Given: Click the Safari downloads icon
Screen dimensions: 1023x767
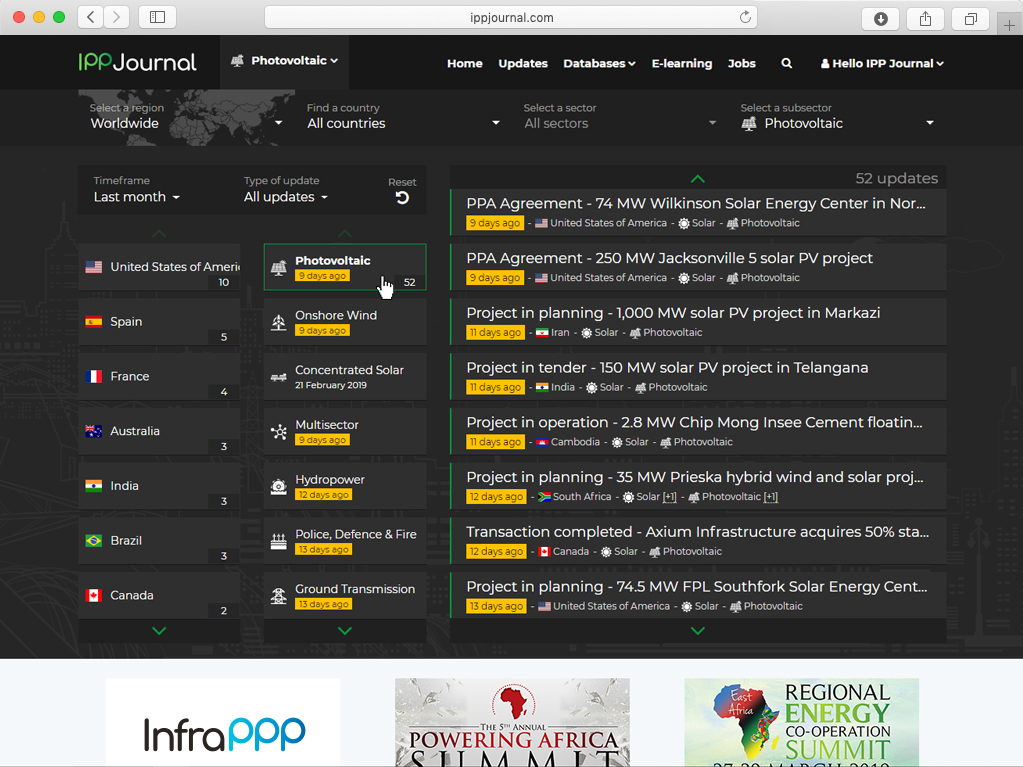Looking at the screenshot, I should [881, 18].
